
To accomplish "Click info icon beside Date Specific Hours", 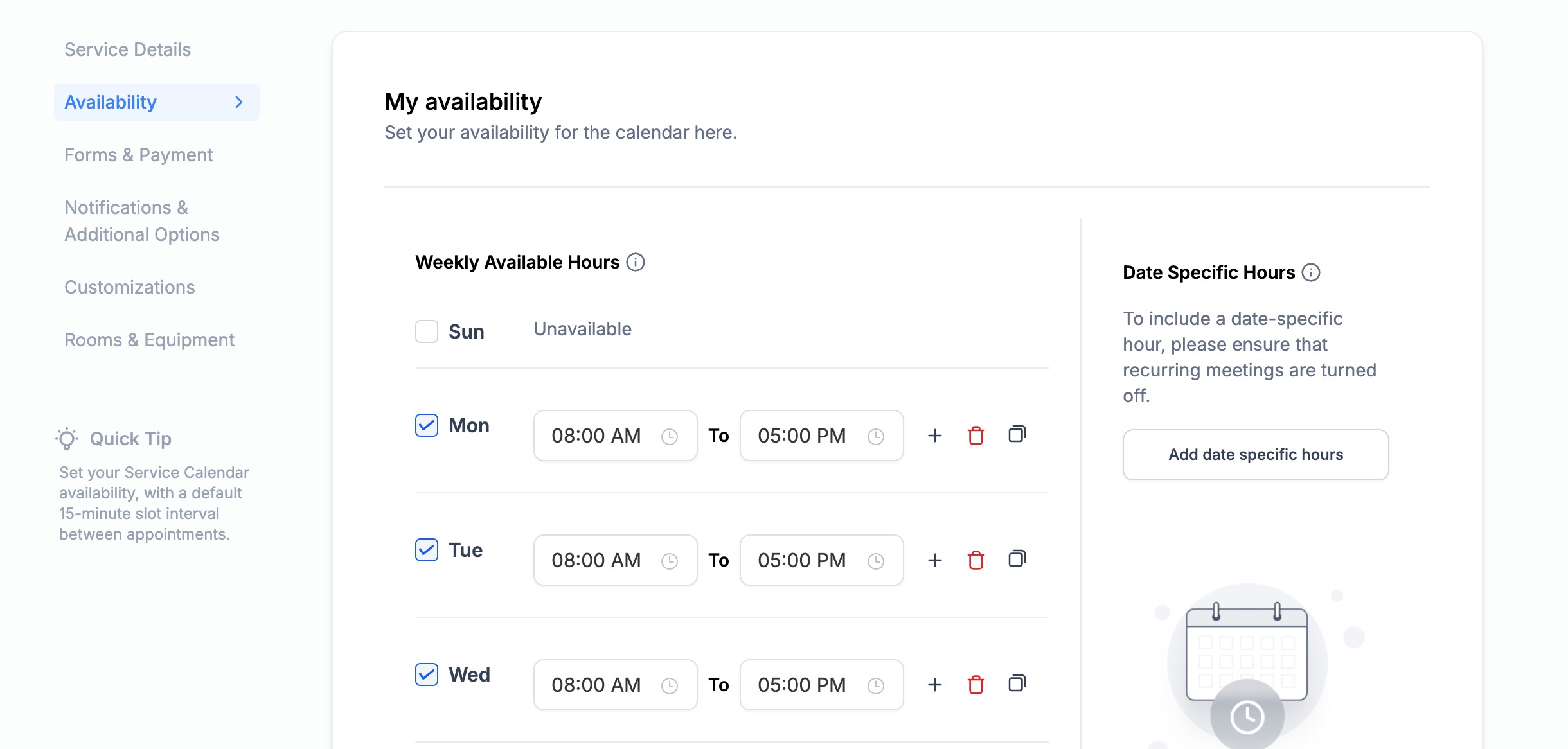I will point(1311,272).
